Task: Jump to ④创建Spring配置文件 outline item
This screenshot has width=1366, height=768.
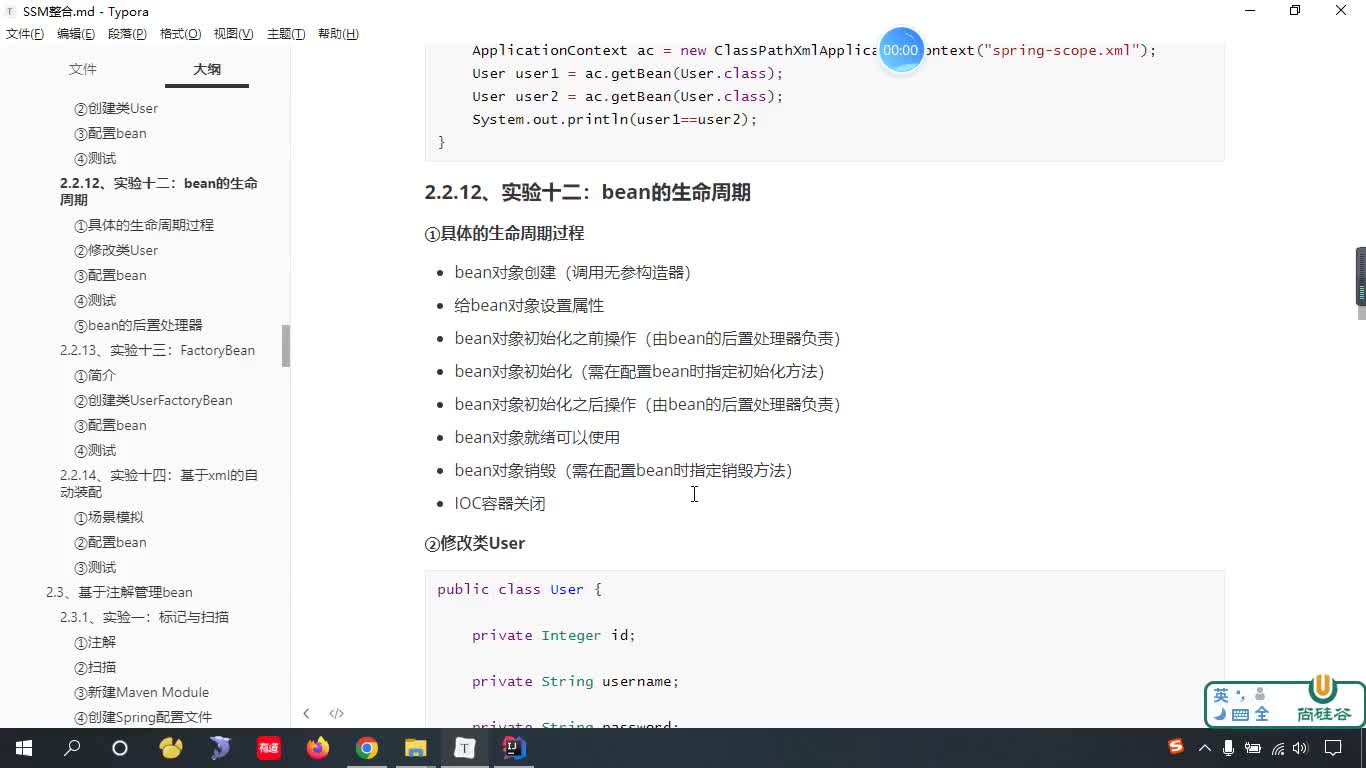Action: [x=143, y=717]
